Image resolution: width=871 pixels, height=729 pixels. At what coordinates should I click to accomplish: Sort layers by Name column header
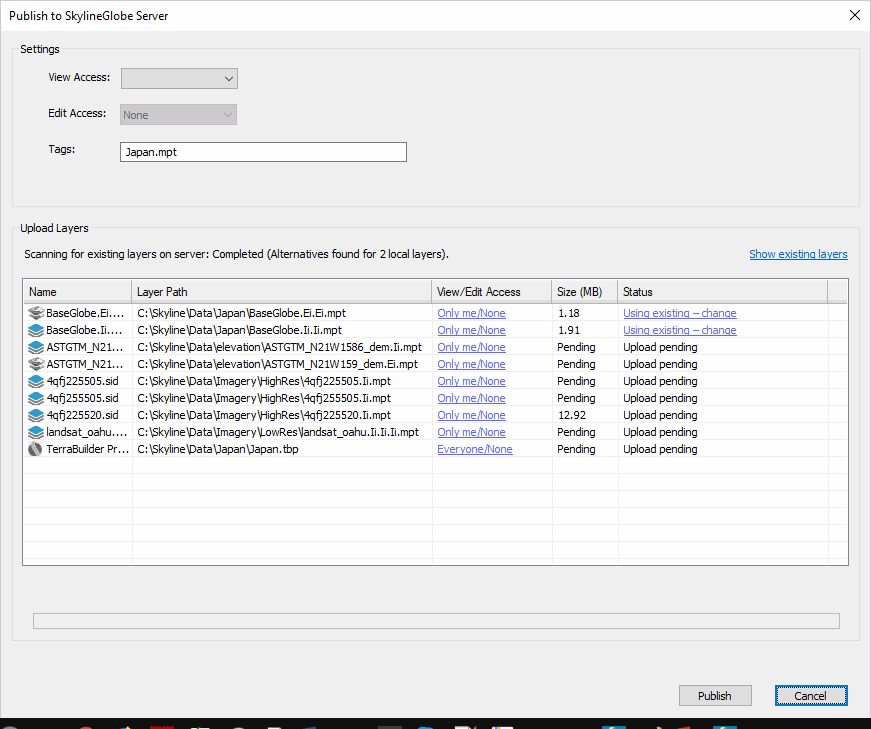tap(77, 292)
